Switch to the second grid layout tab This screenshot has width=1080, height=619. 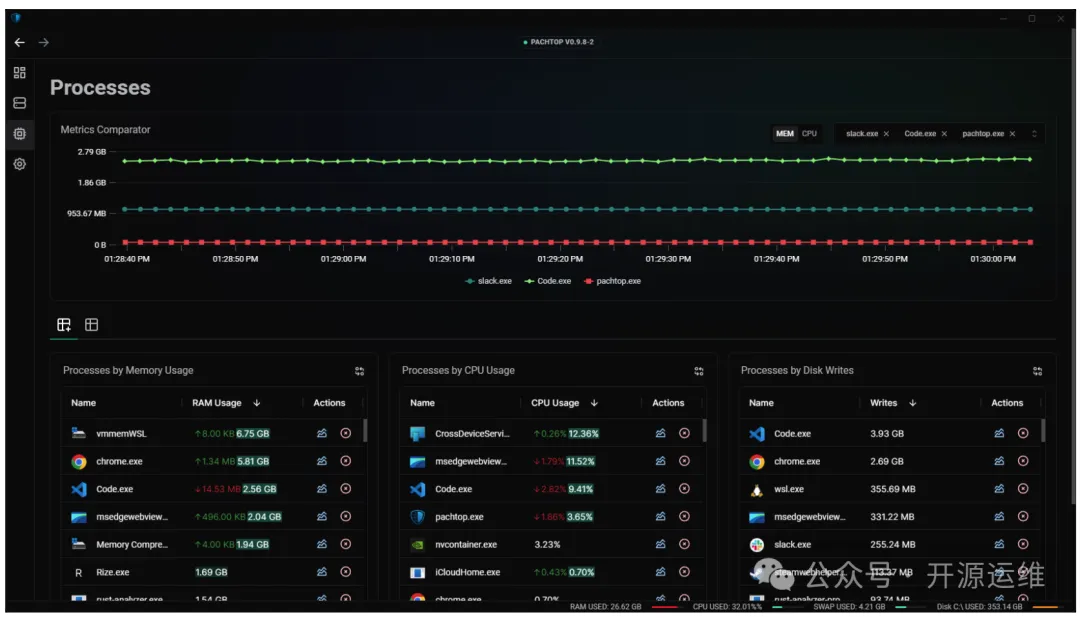pyautogui.click(x=91, y=325)
